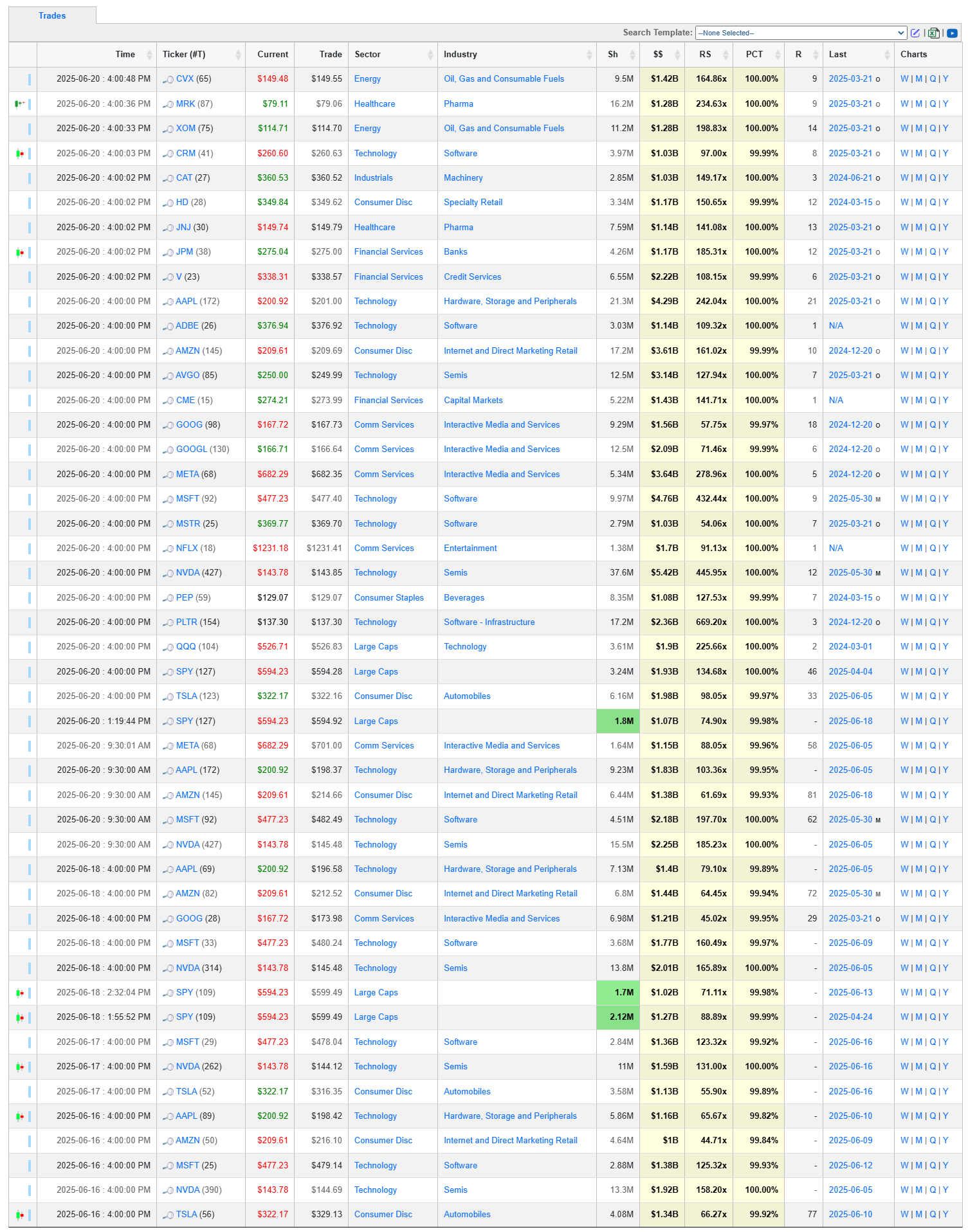The height and width of the screenshot is (1232, 968).
Task: Sort by the Last column arrows
Action: click(x=887, y=55)
